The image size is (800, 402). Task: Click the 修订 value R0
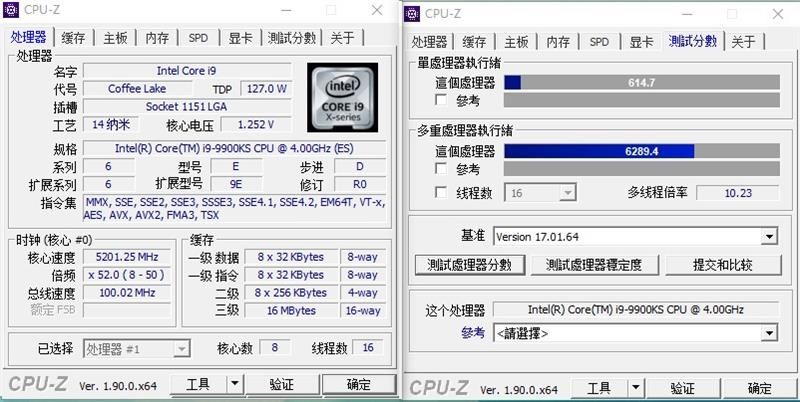[x=360, y=184]
